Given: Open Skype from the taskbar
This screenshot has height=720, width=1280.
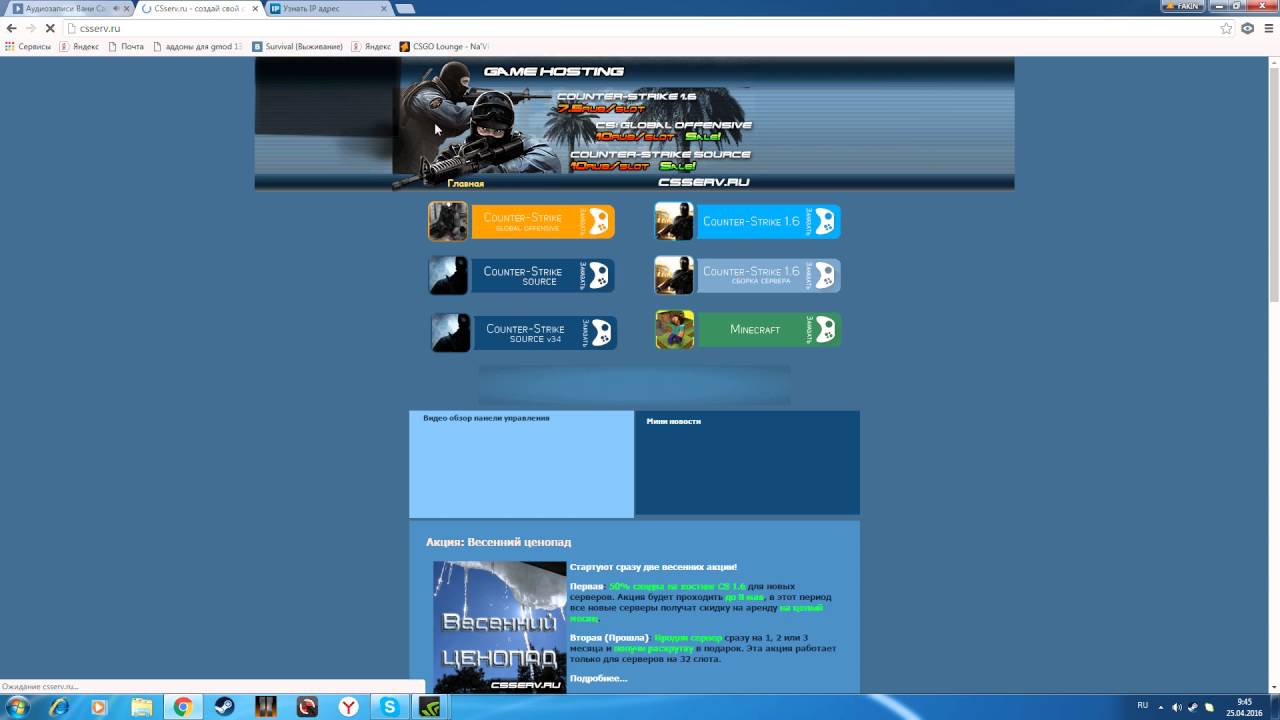Looking at the screenshot, I should click(390, 707).
